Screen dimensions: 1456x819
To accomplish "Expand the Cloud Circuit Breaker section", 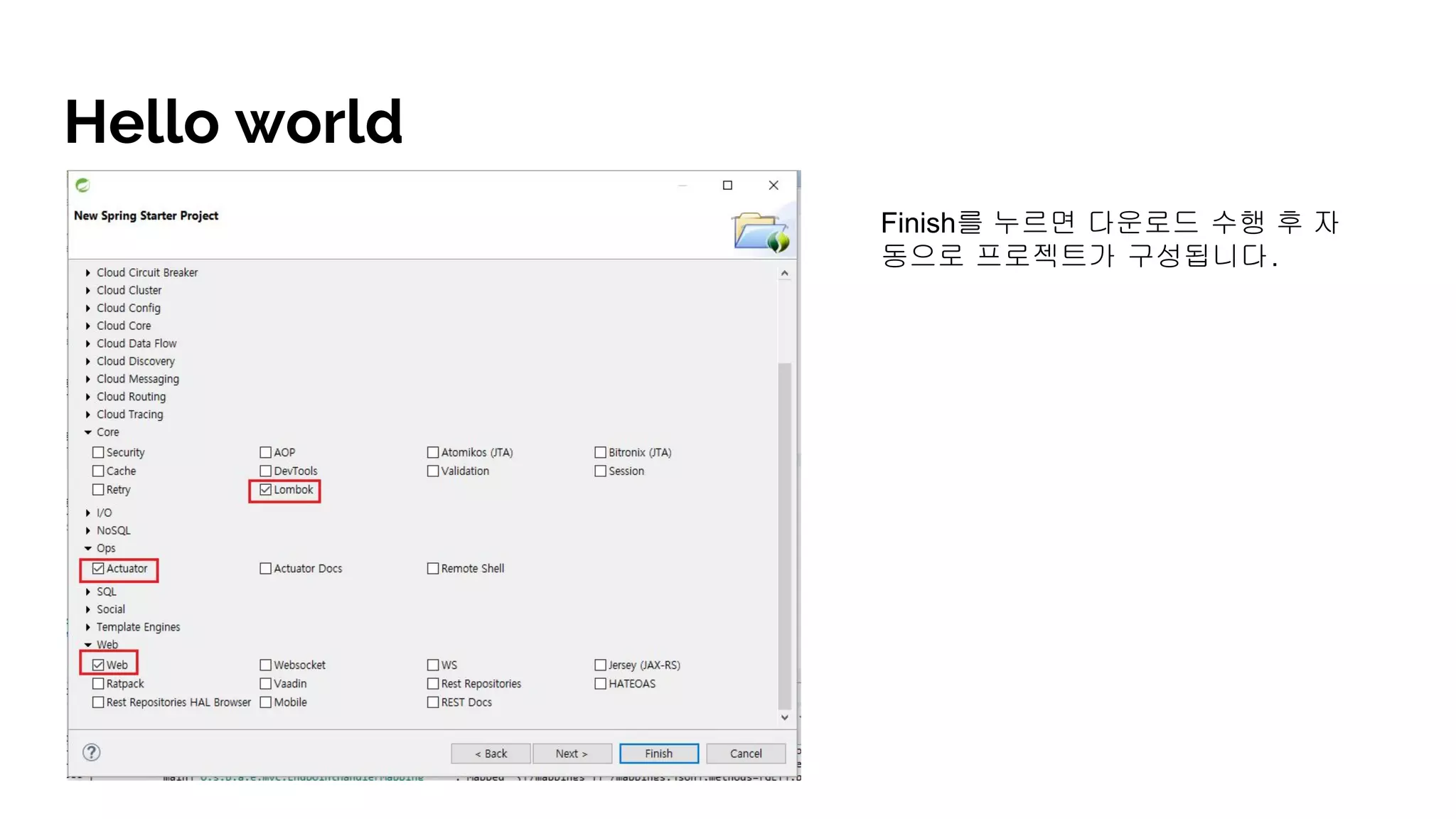I will point(87,273).
